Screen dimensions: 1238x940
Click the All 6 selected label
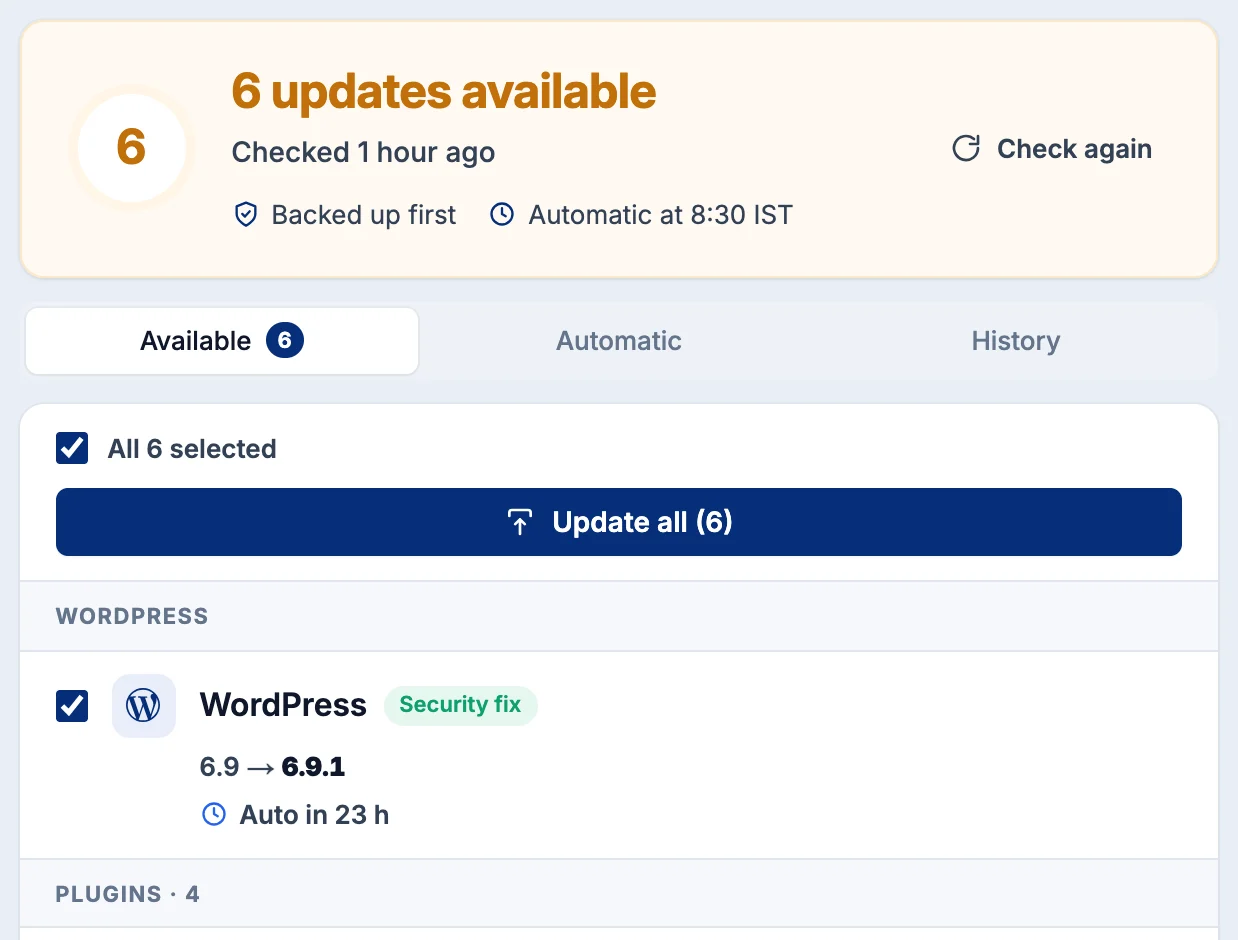(x=192, y=449)
